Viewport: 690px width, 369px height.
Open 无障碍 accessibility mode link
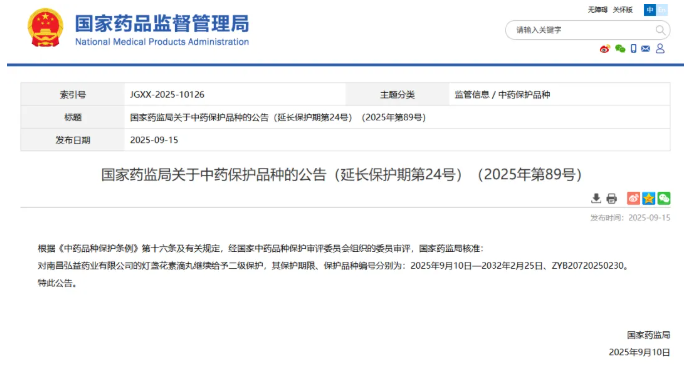(598, 10)
